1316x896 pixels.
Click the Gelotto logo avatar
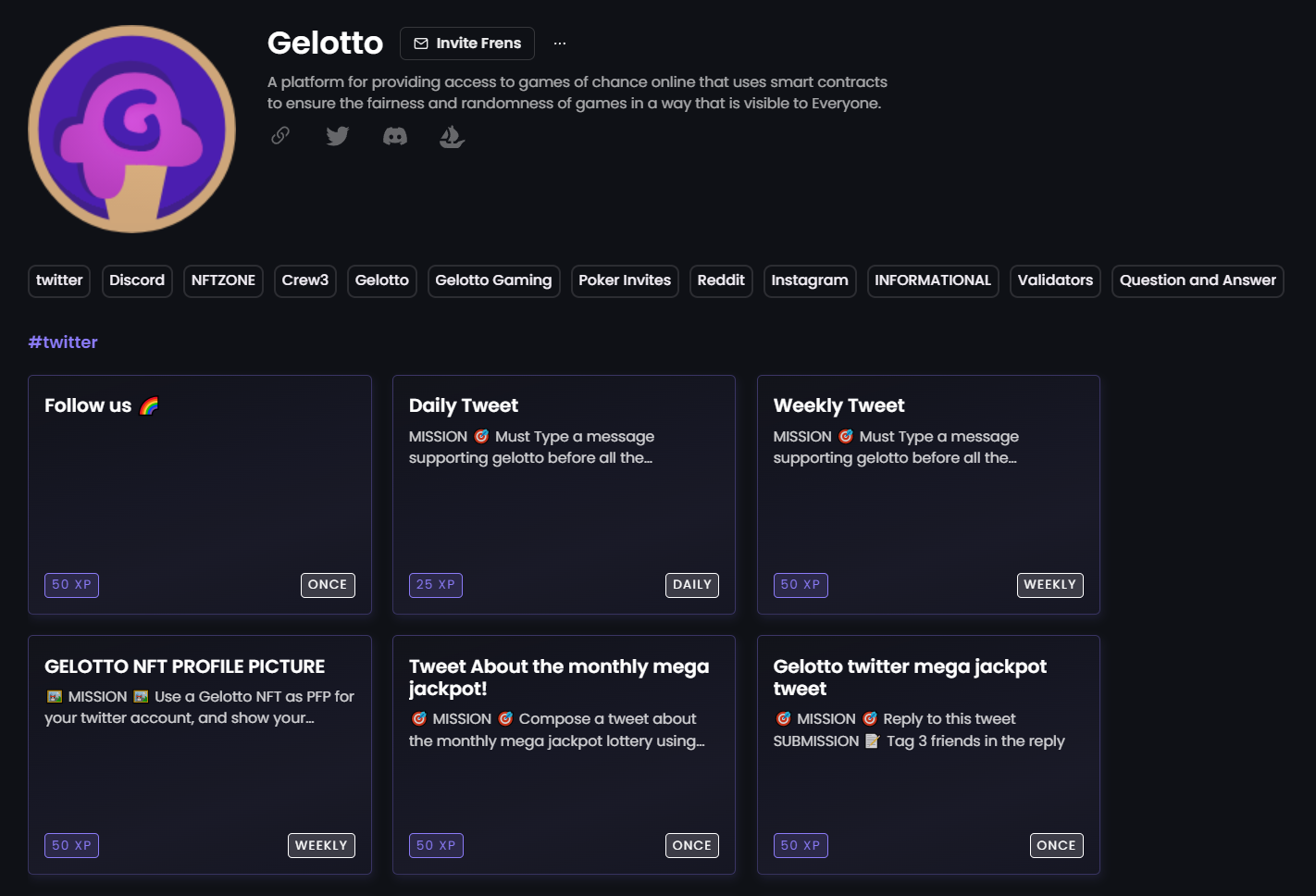[131, 130]
